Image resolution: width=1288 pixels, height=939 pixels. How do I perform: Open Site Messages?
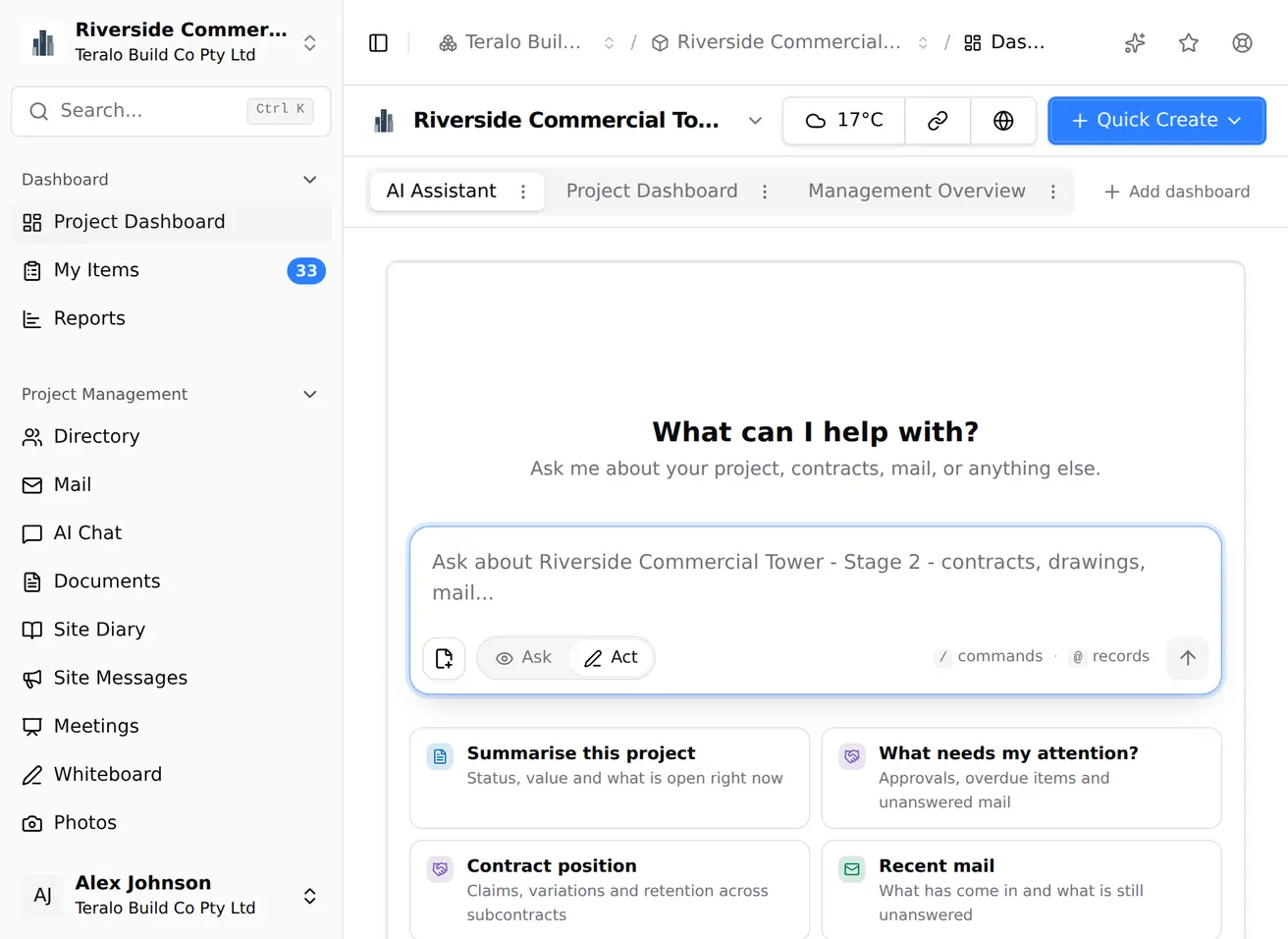171,678
